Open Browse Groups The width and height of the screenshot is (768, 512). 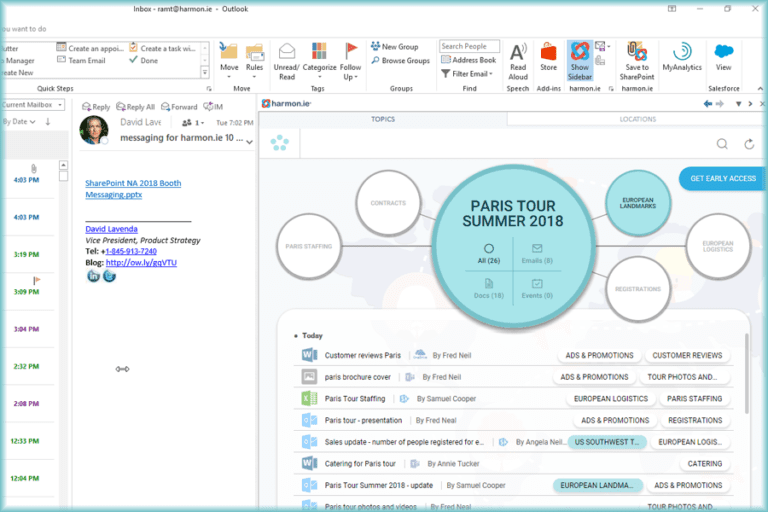[400, 60]
